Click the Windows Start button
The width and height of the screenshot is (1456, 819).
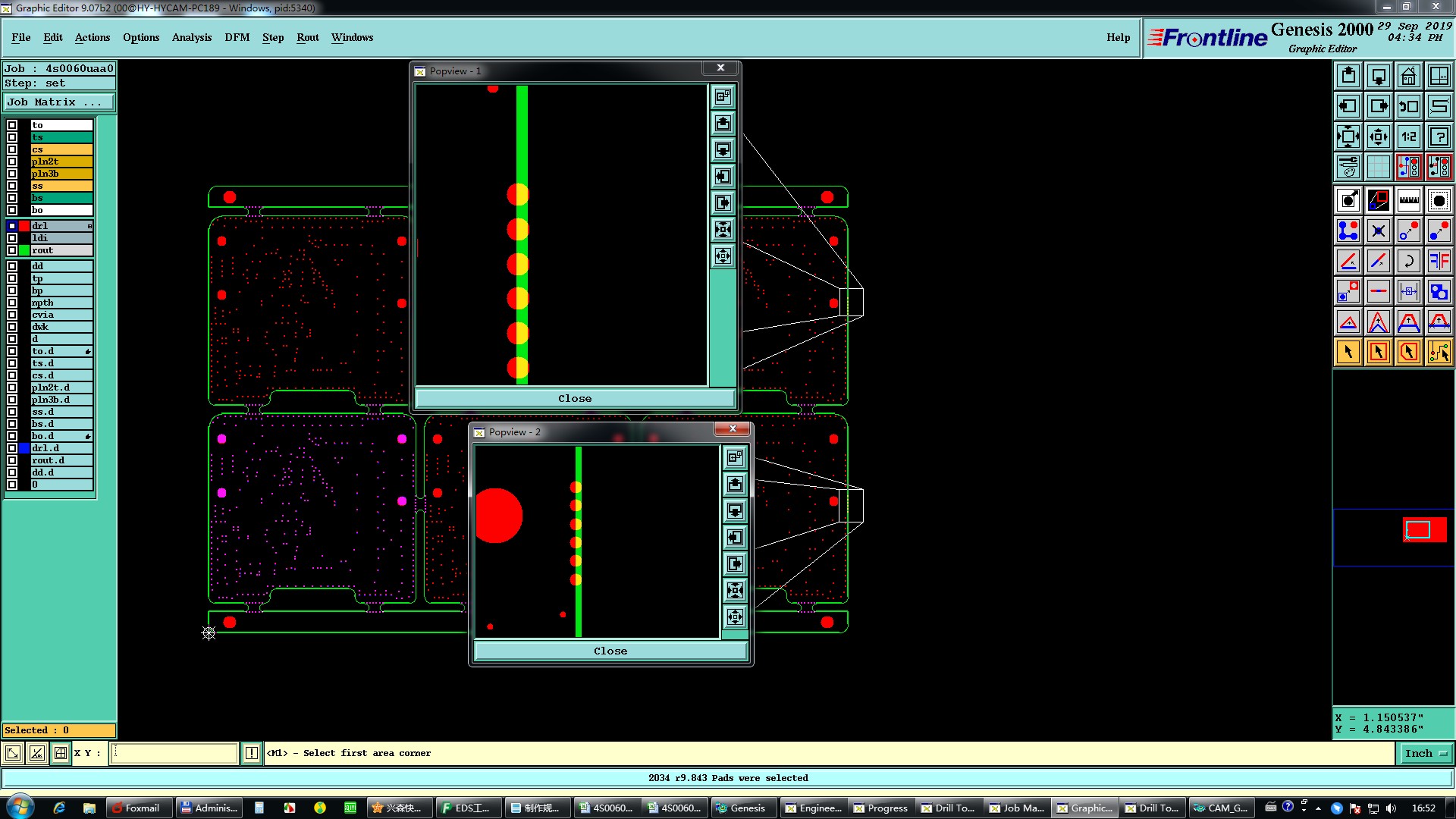pyautogui.click(x=20, y=807)
